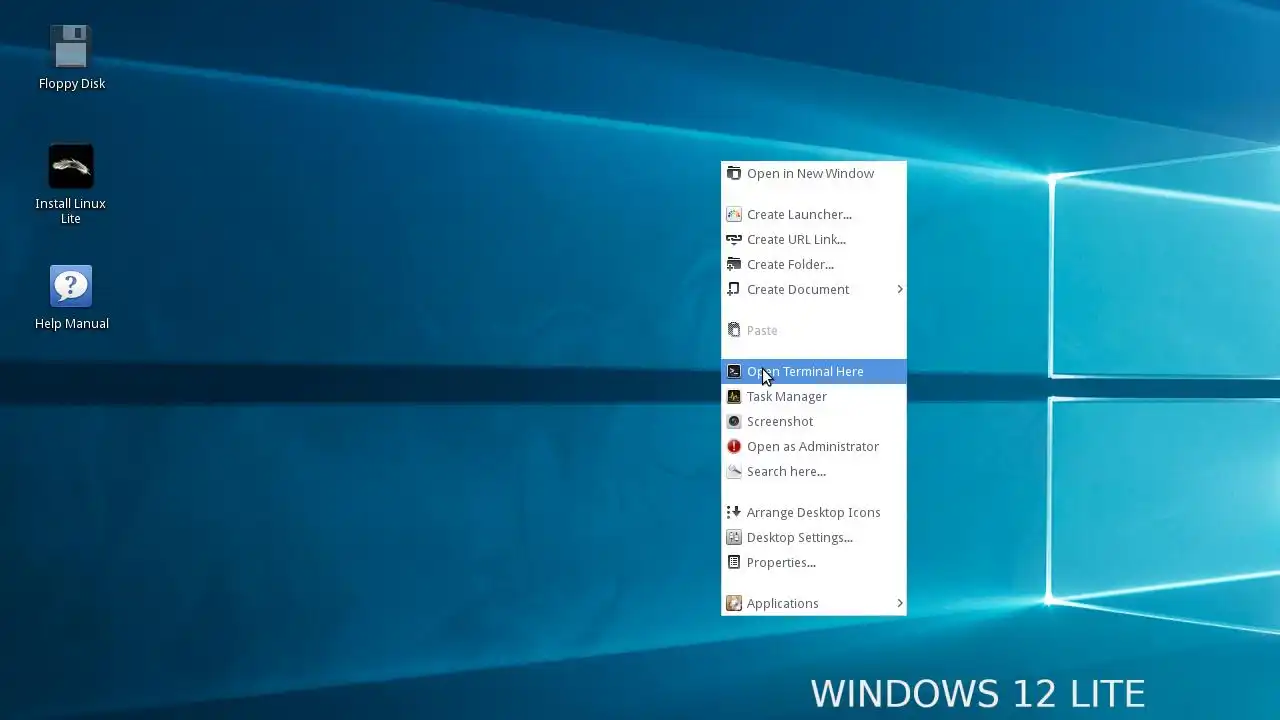Open the Help Manual desktop icon
This screenshot has width=1280, height=720.
[71, 287]
